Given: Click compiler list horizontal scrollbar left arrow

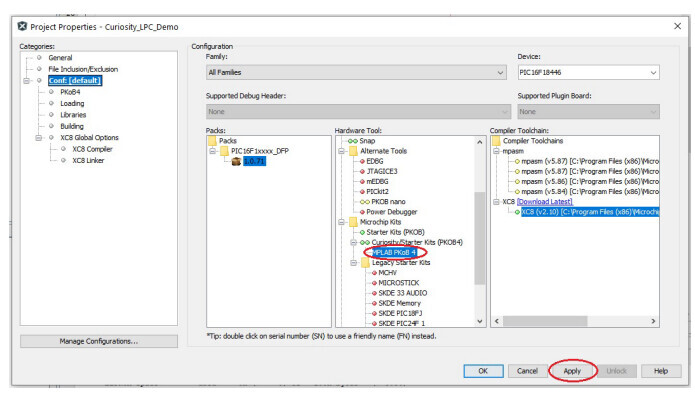Looking at the screenshot, I should click(x=497, y=321).
